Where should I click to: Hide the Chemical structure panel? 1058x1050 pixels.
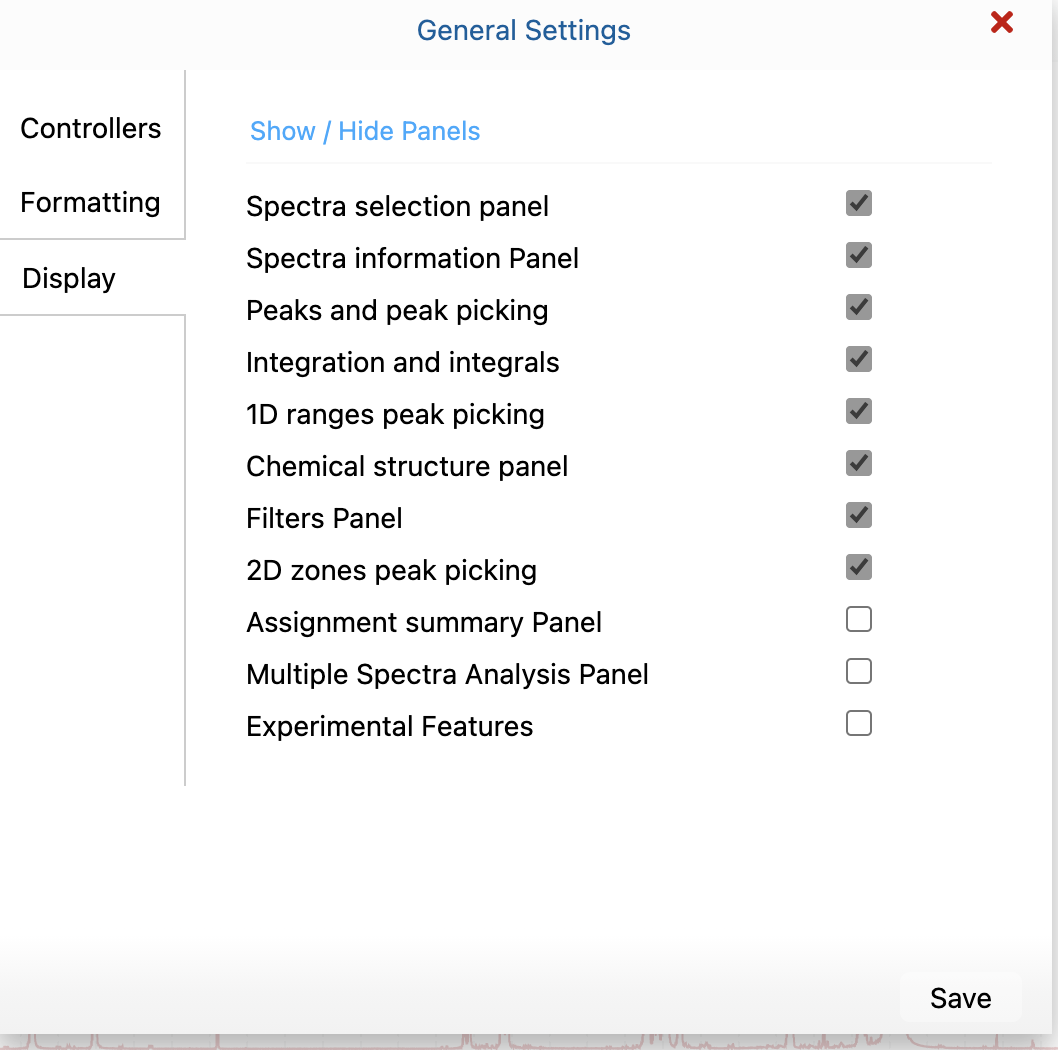point(858,463)
